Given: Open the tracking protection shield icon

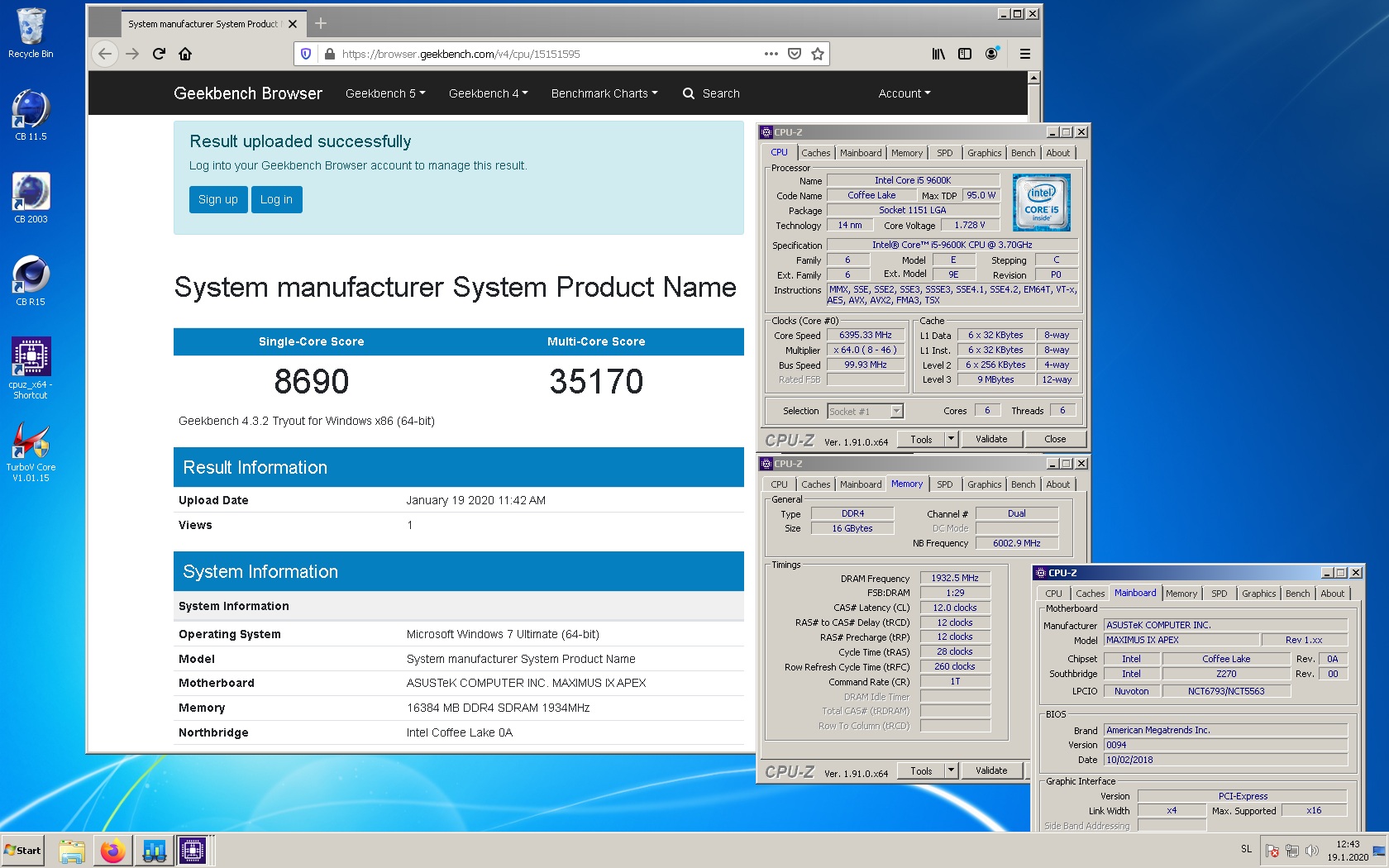Looking at the screenshot, I should tap(306, 54).
